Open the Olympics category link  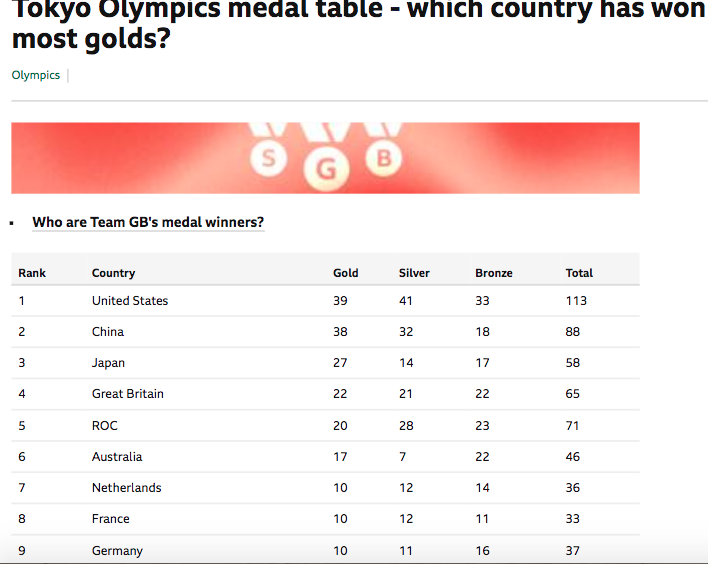coord(36,75)
